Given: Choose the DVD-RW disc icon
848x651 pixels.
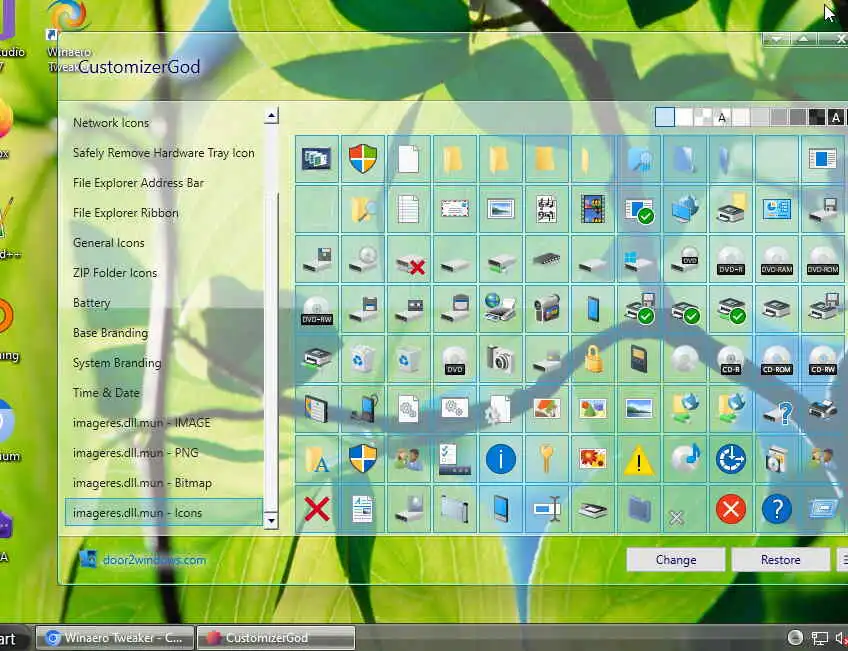Looking at the screenshot, I should 317,309.
